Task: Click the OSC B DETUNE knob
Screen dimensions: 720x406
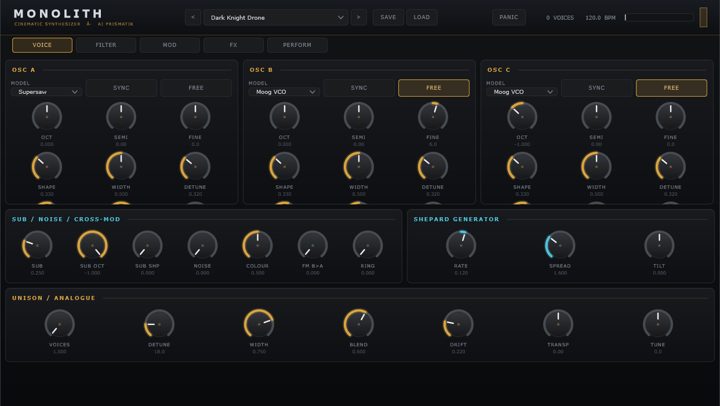Action: coord(433,167)
